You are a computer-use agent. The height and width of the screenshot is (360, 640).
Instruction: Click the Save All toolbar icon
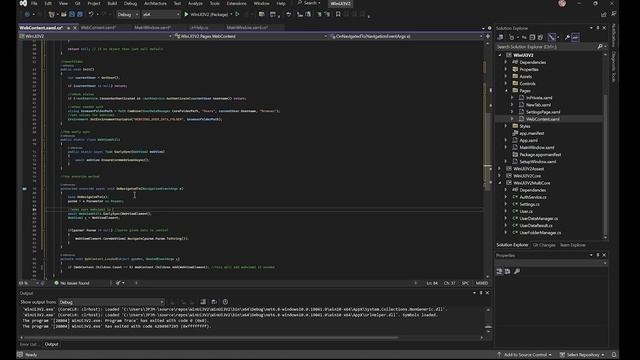coord(80,14)
